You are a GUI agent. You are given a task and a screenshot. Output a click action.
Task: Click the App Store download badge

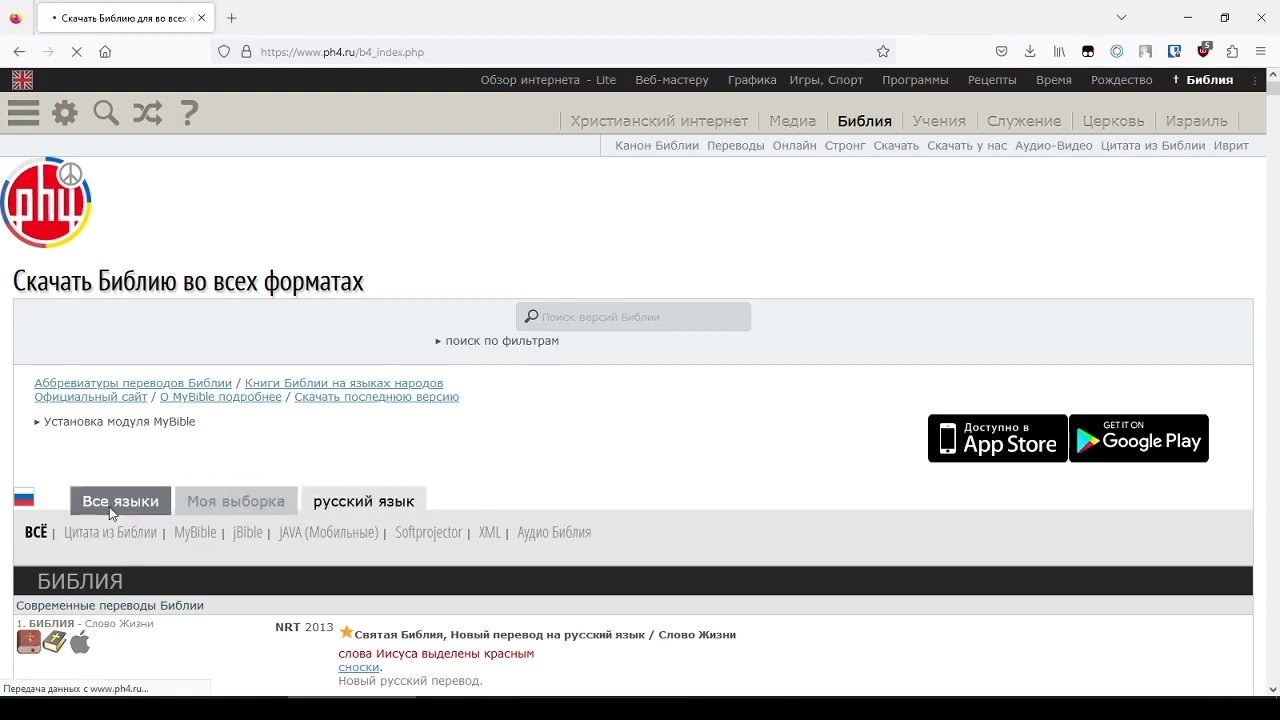(x=998, y=438)
